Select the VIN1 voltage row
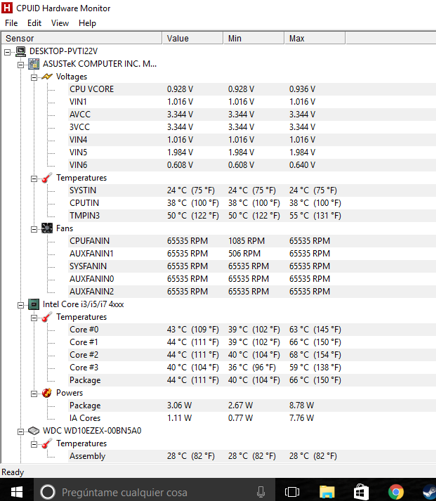Viewport: 436px width, 501px height. coord(252,102)
